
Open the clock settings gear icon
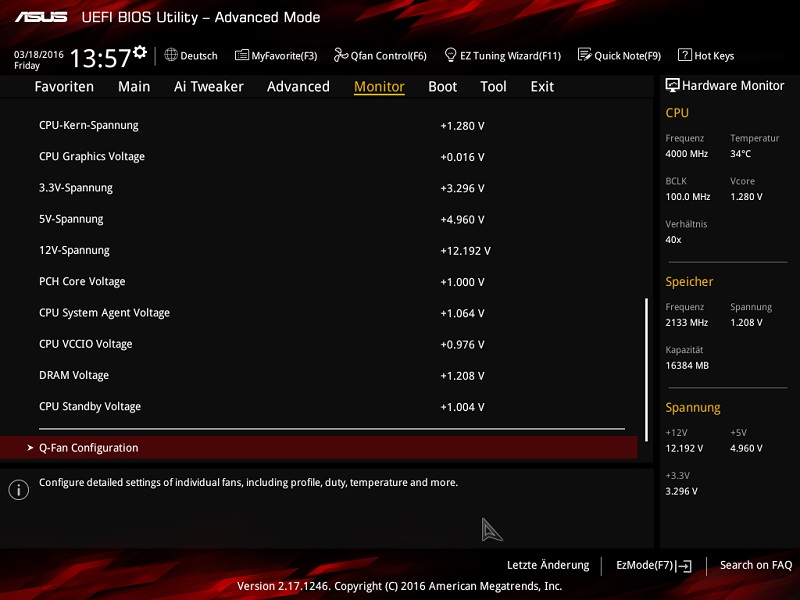(140, 52)
